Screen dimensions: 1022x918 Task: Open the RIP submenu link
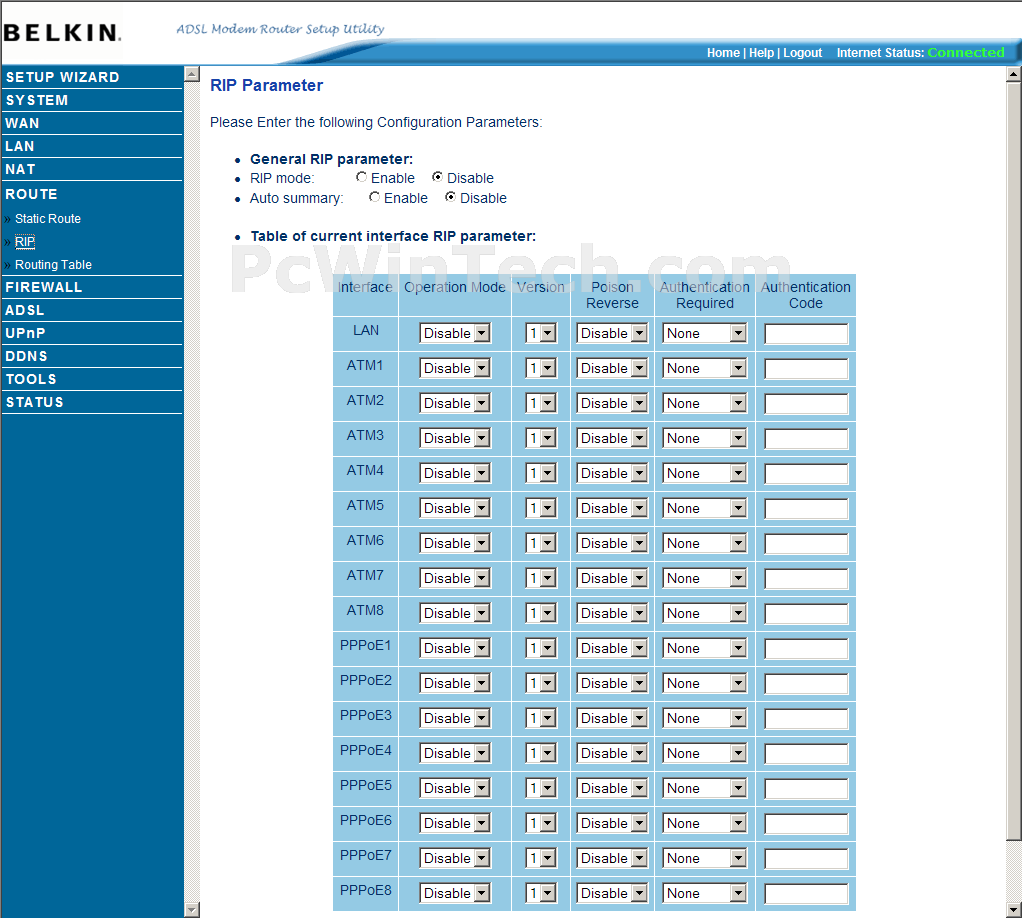coord(25,242)
